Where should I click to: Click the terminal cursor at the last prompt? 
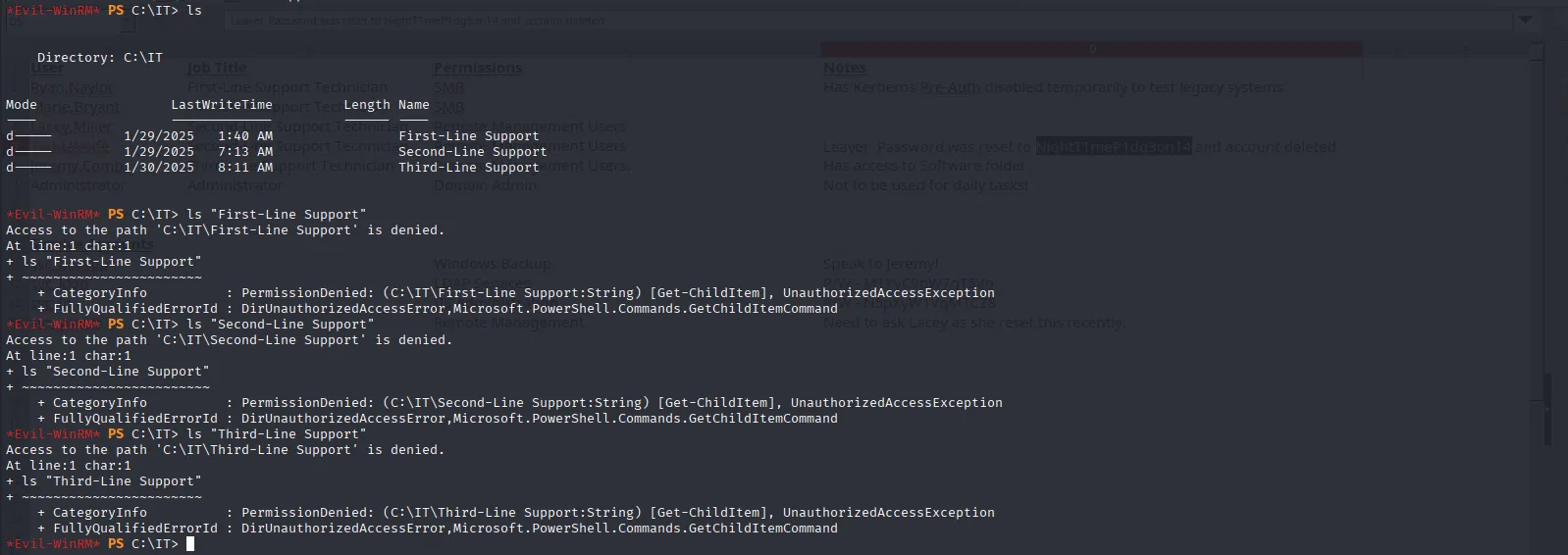pyautogui.click(x=190, y=543)
